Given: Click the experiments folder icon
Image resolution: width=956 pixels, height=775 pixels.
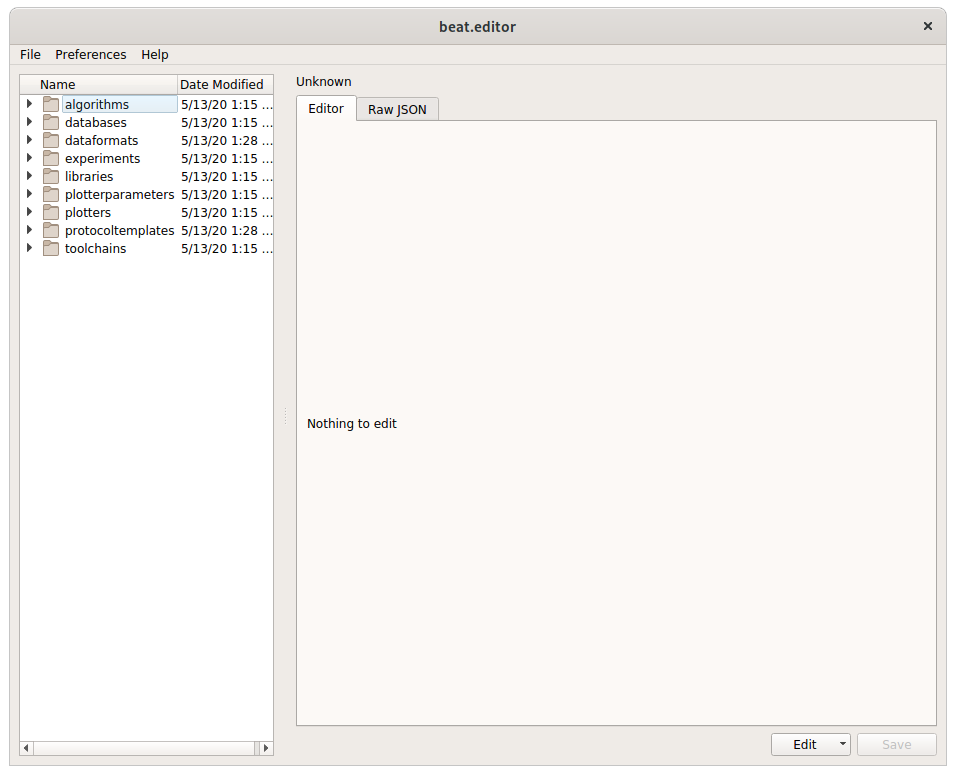Looking at the screenshot, I should [x=51, y=158].
